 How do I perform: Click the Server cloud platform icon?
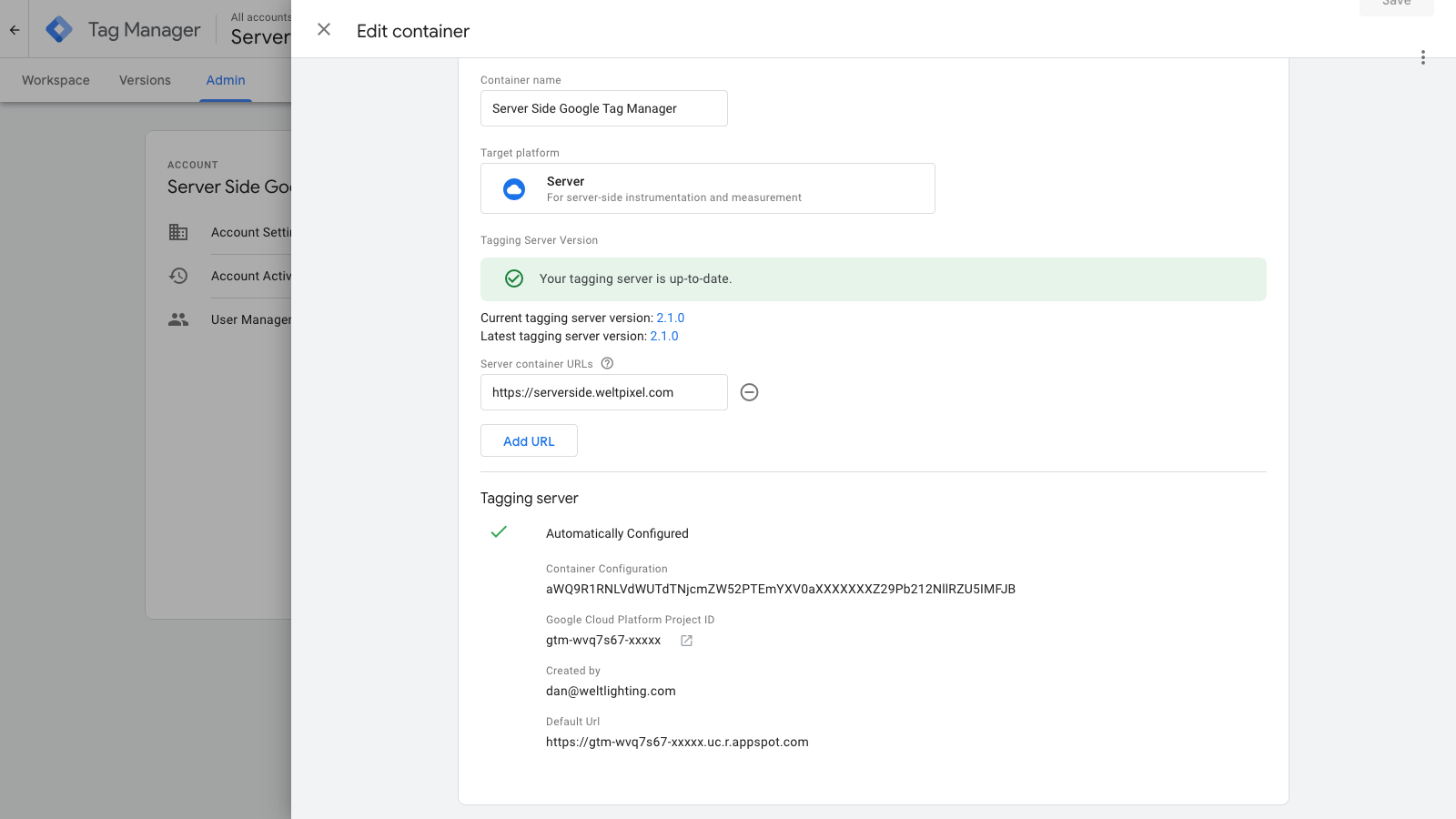coord(514,189)
